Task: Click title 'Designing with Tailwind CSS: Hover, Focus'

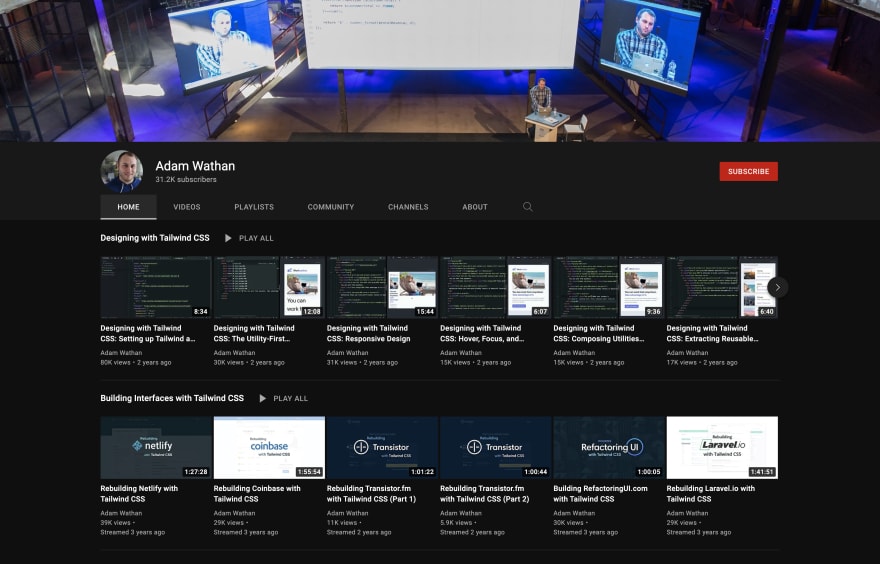Action: pos(482,333)
